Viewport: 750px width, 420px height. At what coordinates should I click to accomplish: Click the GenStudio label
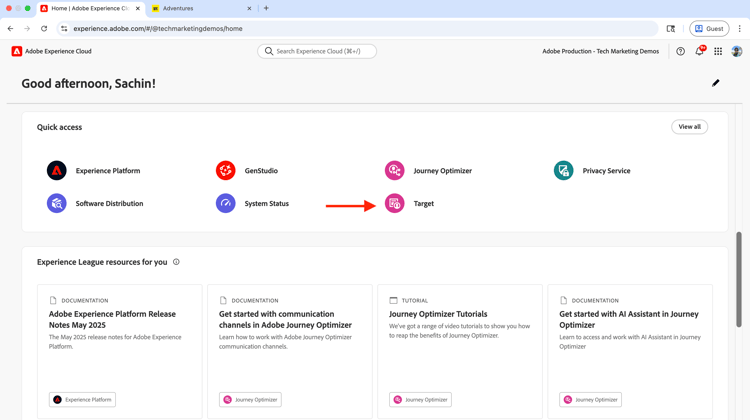[261, 171]
